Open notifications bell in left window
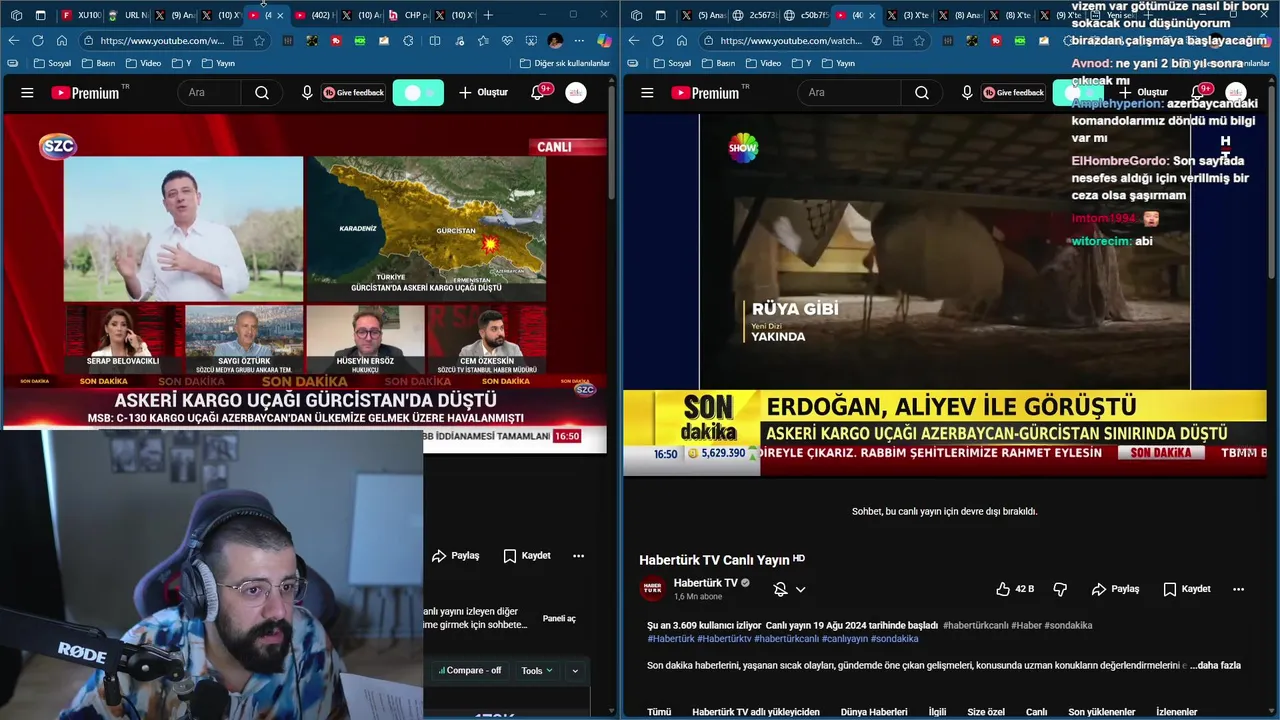 click(x=539, y=93)
